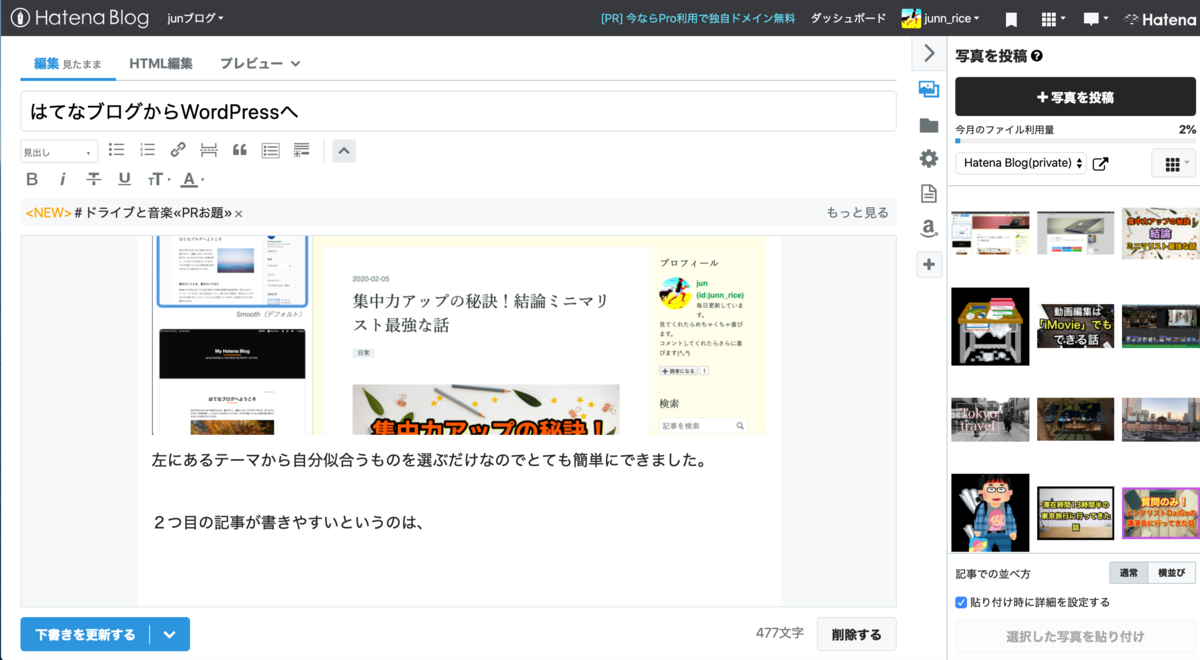The height and width of the screenshot is (660, 1200).
Task: Open the Amazon product sidebar tab
Action: point(929,229)
